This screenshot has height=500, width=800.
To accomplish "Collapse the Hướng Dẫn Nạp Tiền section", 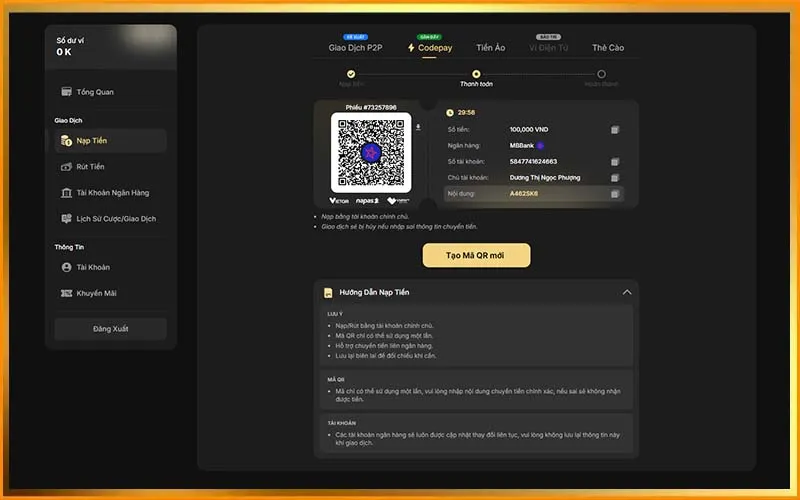I will (627, 292).
